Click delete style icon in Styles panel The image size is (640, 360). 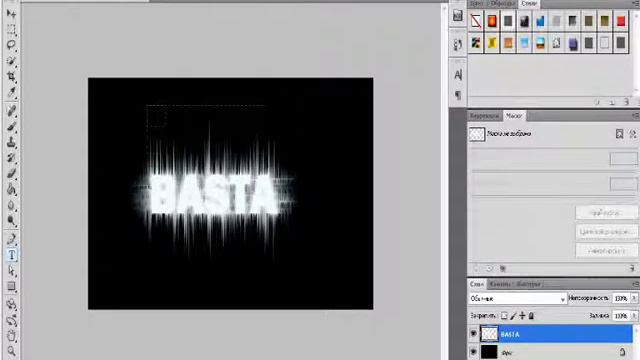click(x=627, y=102)
